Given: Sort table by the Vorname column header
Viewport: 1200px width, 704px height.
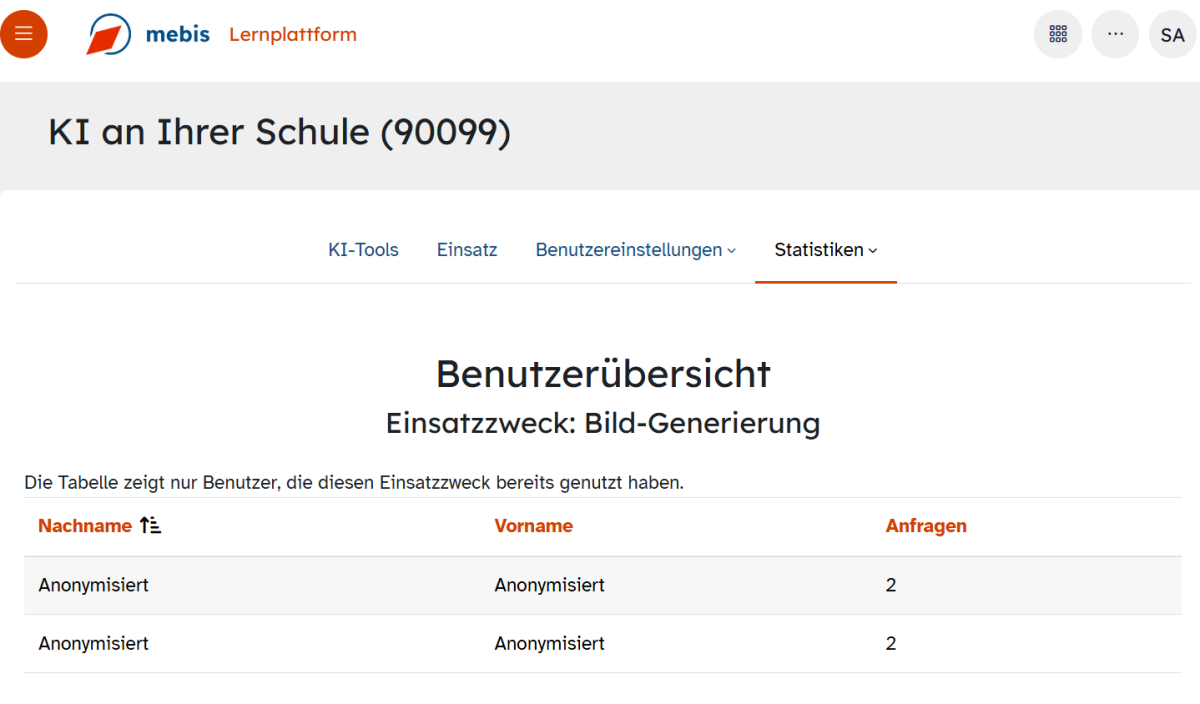Looking at the screenshot, I should [x=533, y=526].
